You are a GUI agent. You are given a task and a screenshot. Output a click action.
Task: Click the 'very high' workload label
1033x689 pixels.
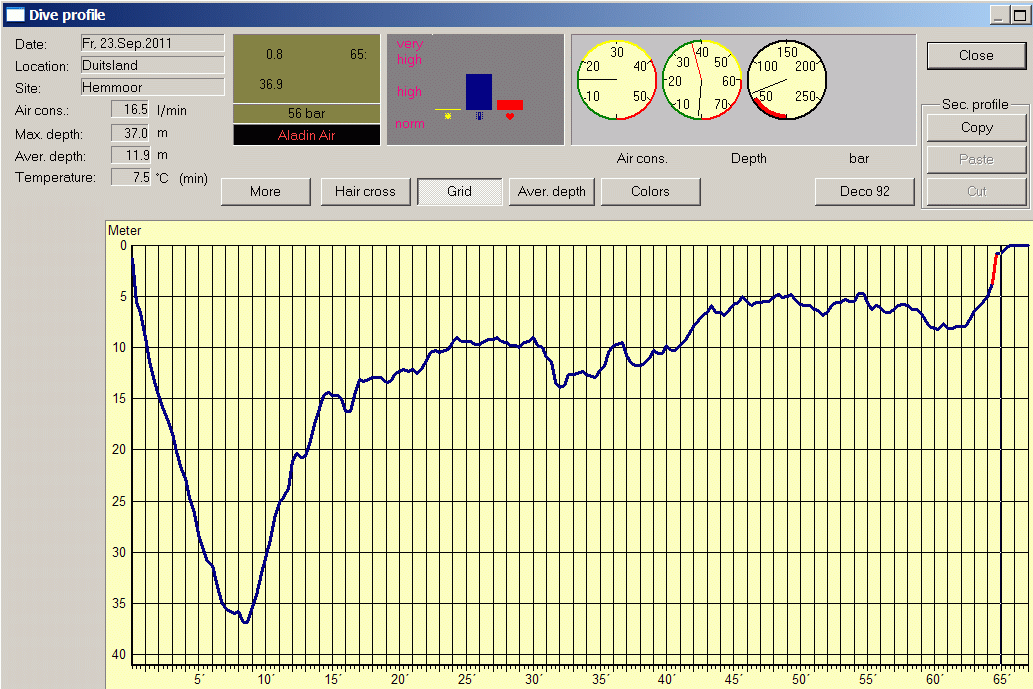click(x=409, y=51)
